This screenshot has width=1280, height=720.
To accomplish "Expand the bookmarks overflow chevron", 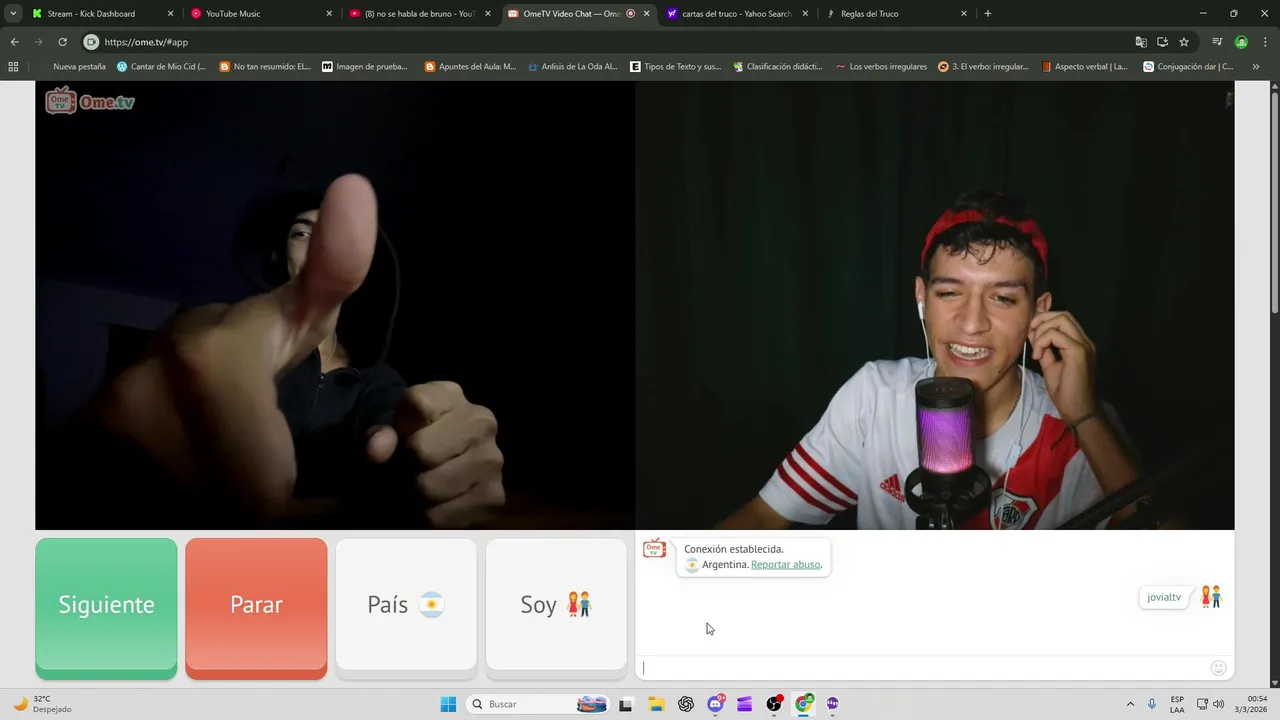I will [x=1256, y=67].
